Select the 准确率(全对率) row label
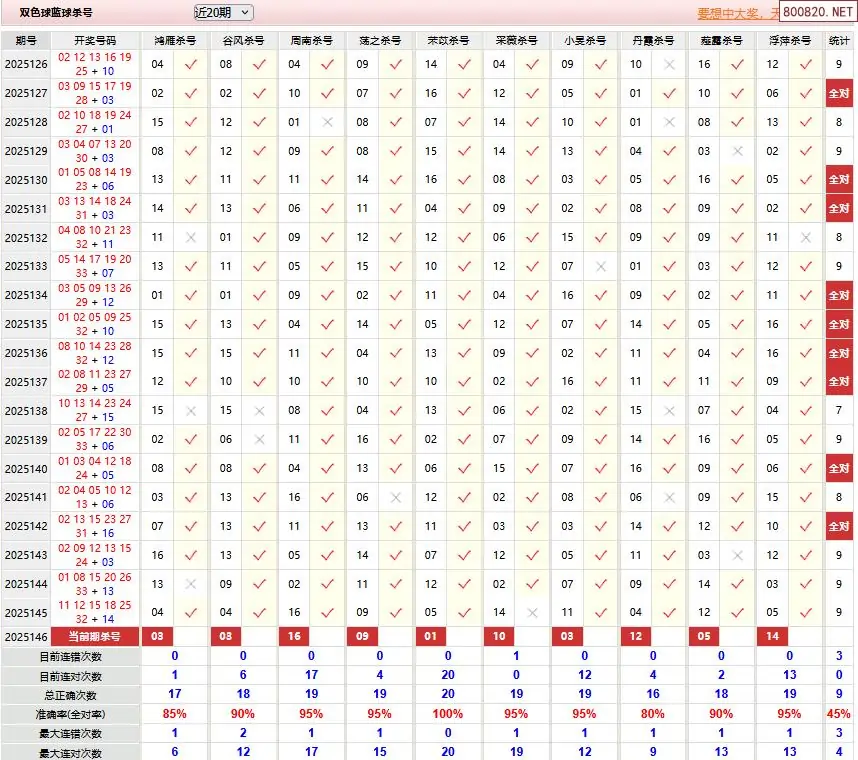Viewport: 858px width, 760px height. pos(70,714)
